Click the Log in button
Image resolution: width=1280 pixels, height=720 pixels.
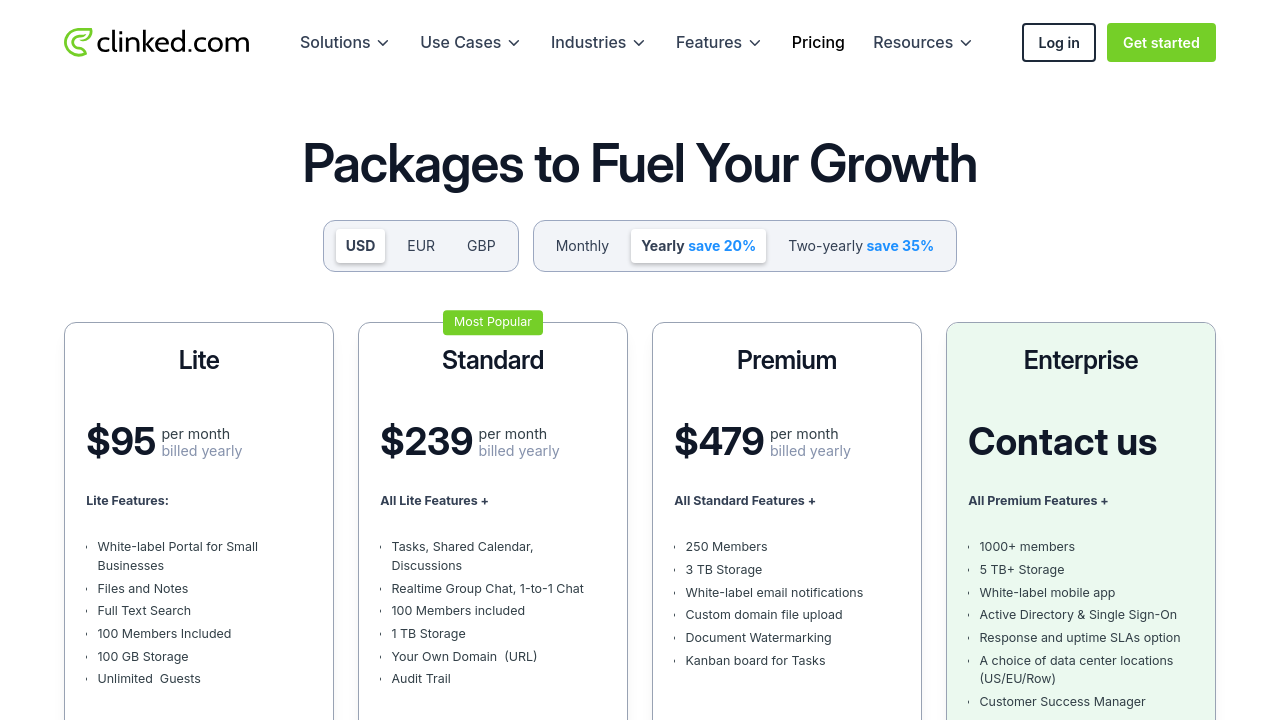tap(1058, 43)
